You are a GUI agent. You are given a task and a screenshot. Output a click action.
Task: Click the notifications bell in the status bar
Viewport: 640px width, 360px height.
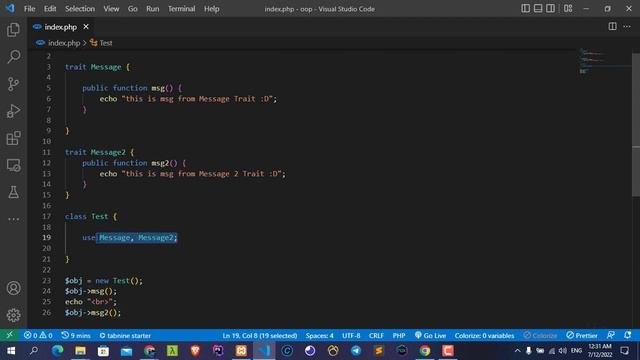pyautogui.click(x=628, y=335)
